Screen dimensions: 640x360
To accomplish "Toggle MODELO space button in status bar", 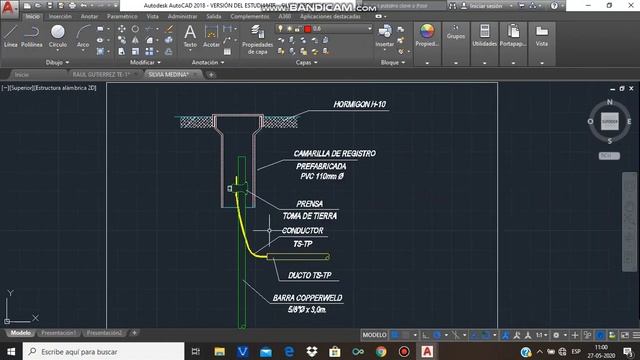I will coord(374,335).
